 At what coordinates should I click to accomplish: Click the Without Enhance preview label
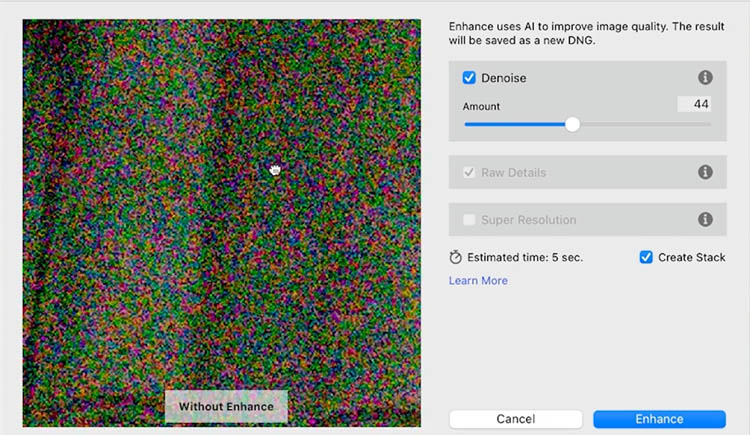[x=226, y=407]
